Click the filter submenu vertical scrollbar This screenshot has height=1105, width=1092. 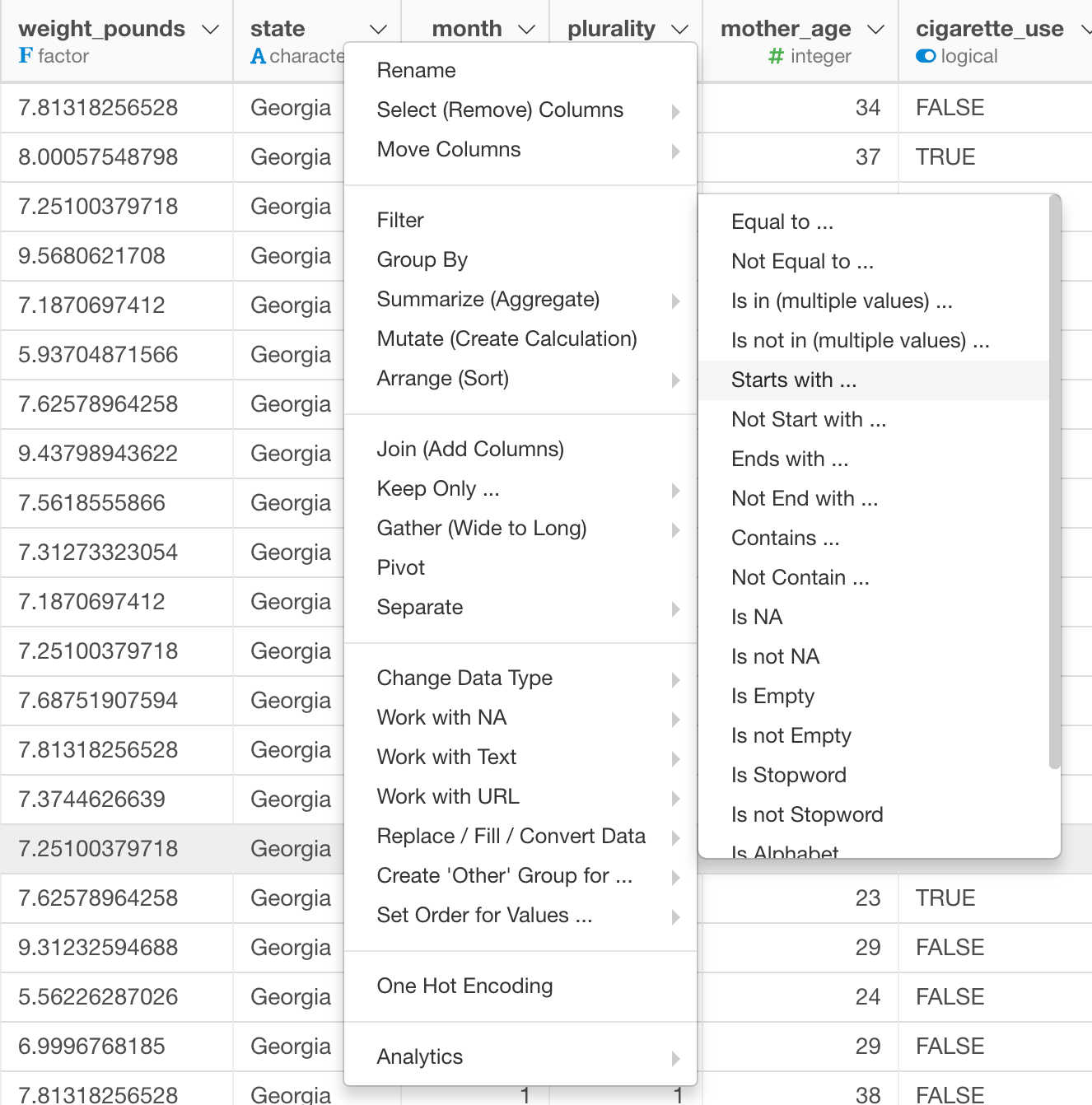(x=1055, y=483)
